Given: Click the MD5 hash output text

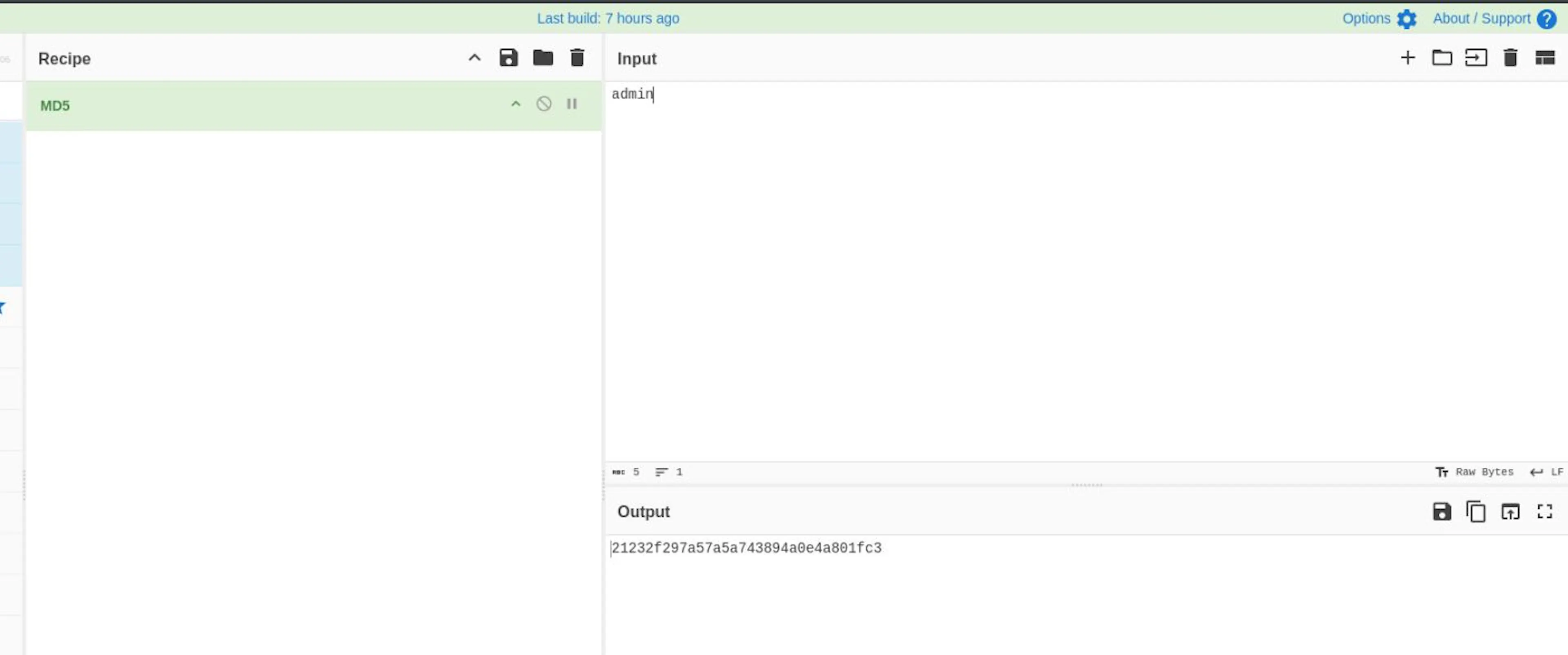Looking at the screenshot, I should click(746, 548).
